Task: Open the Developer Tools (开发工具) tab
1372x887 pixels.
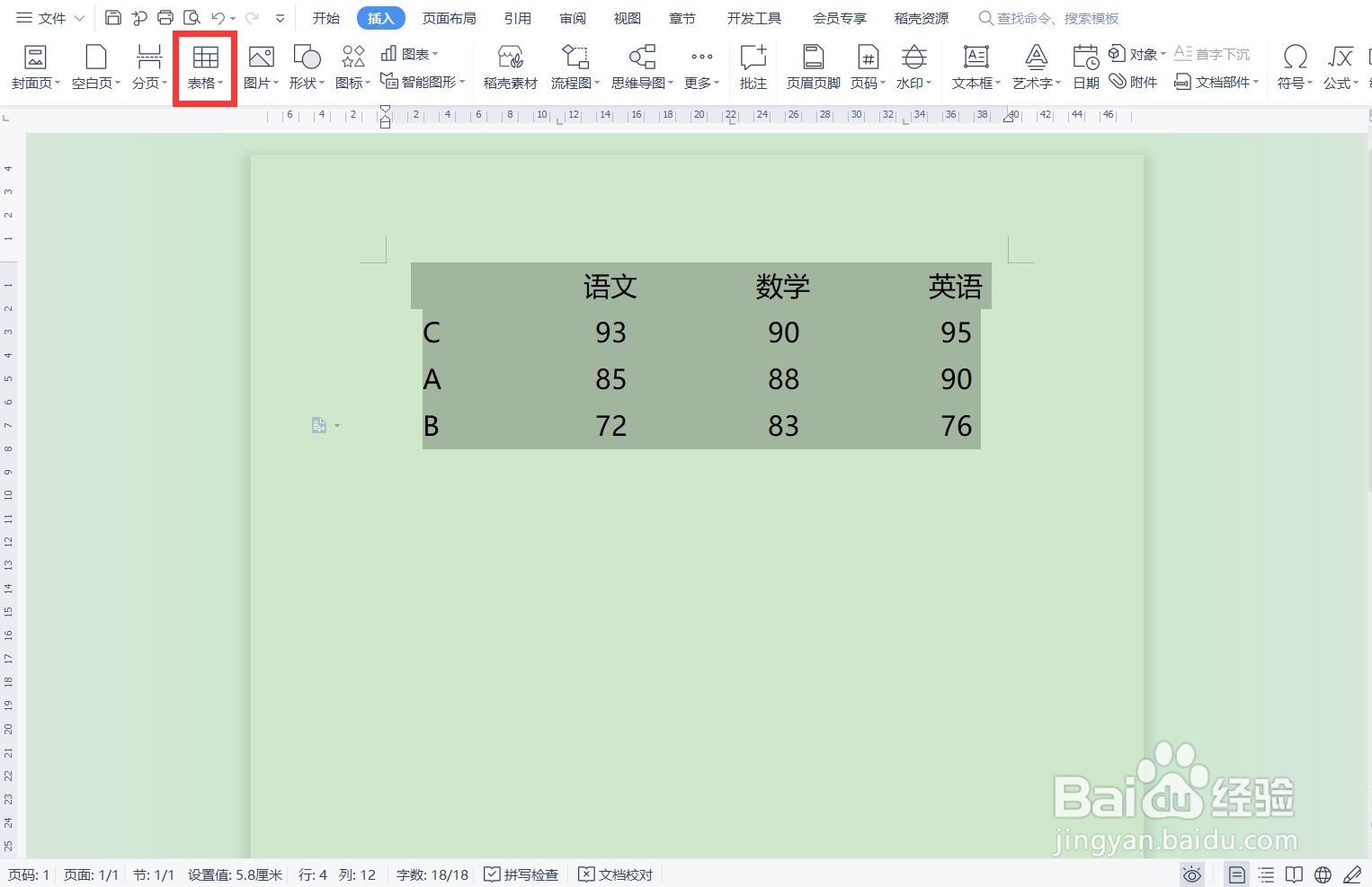Action: click(754, 18)
